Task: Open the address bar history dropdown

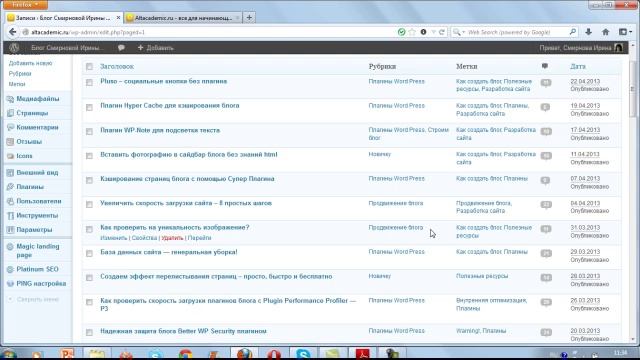Action: [433, 32]
